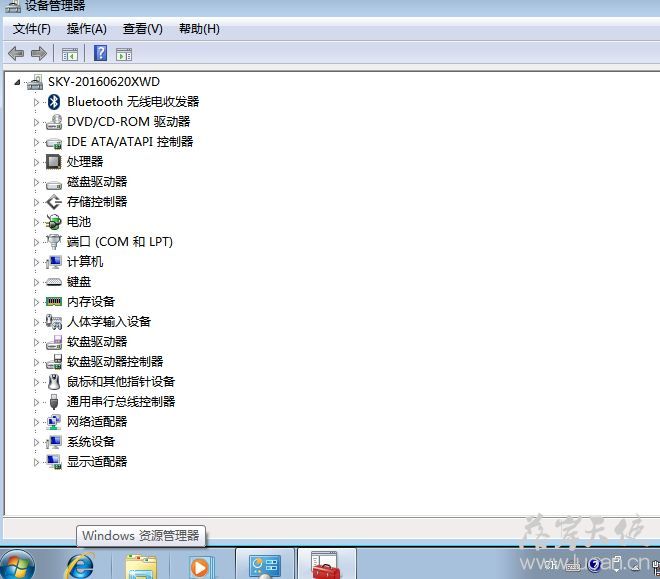660x579 pixels.
Task: Click the network adapters icon
Action: pos(54,422)
